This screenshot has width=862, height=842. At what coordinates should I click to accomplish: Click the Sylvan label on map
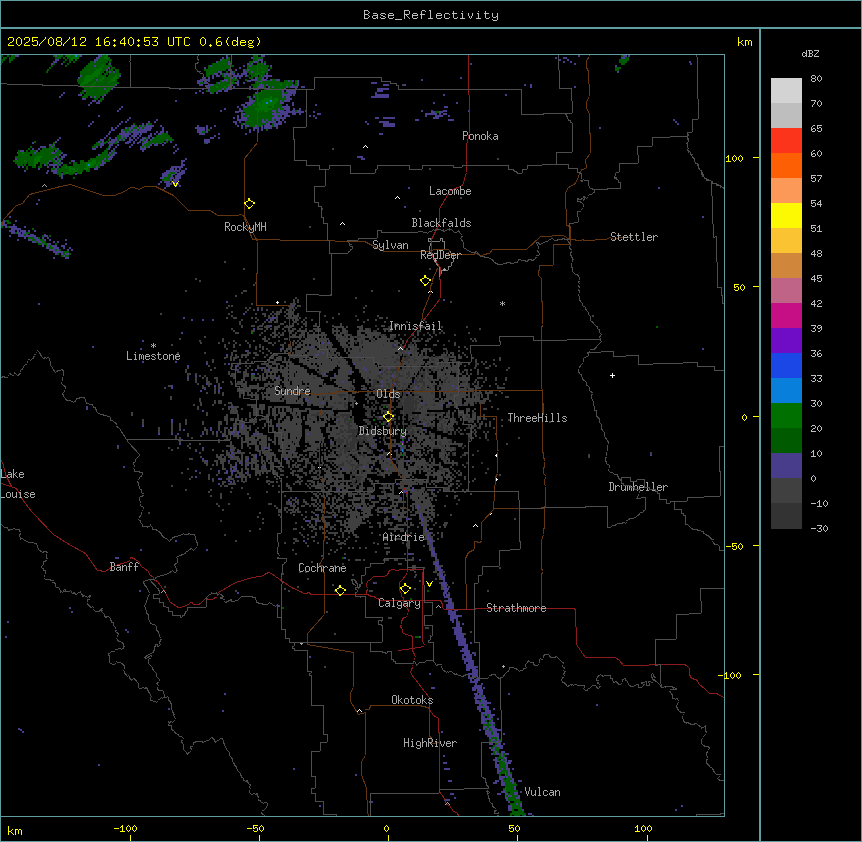390,245
